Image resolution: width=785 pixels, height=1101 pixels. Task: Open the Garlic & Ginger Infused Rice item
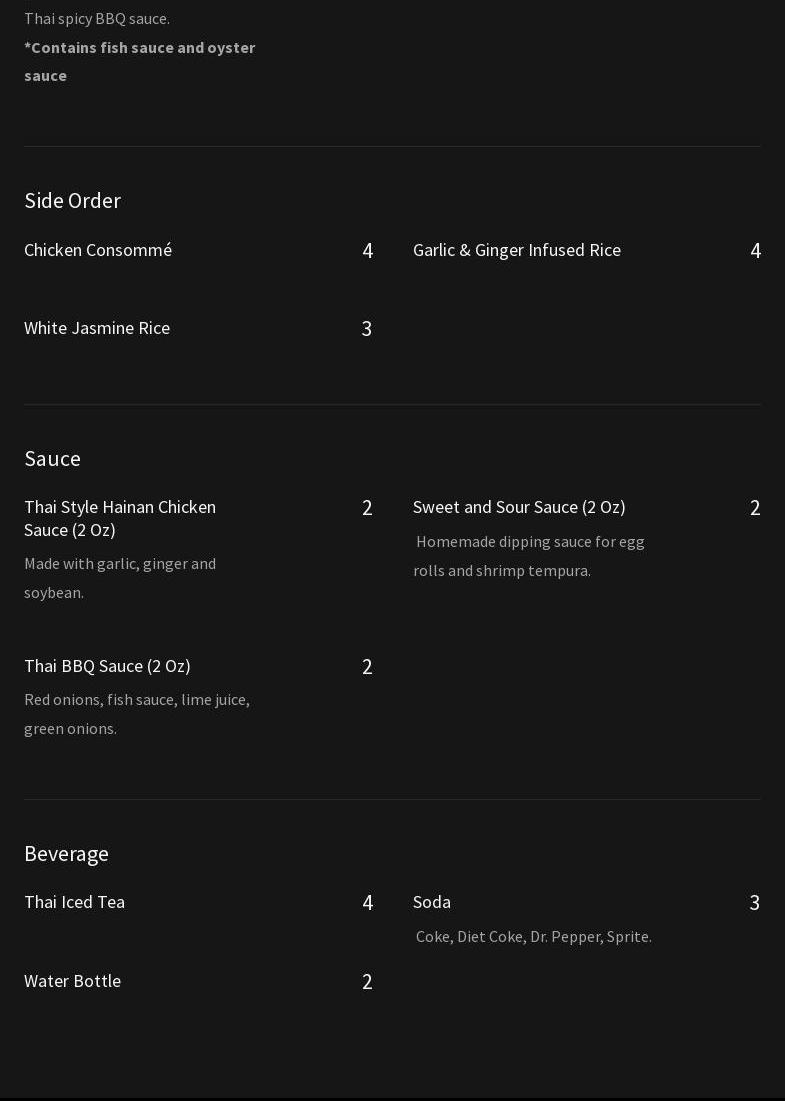[516, 250]
